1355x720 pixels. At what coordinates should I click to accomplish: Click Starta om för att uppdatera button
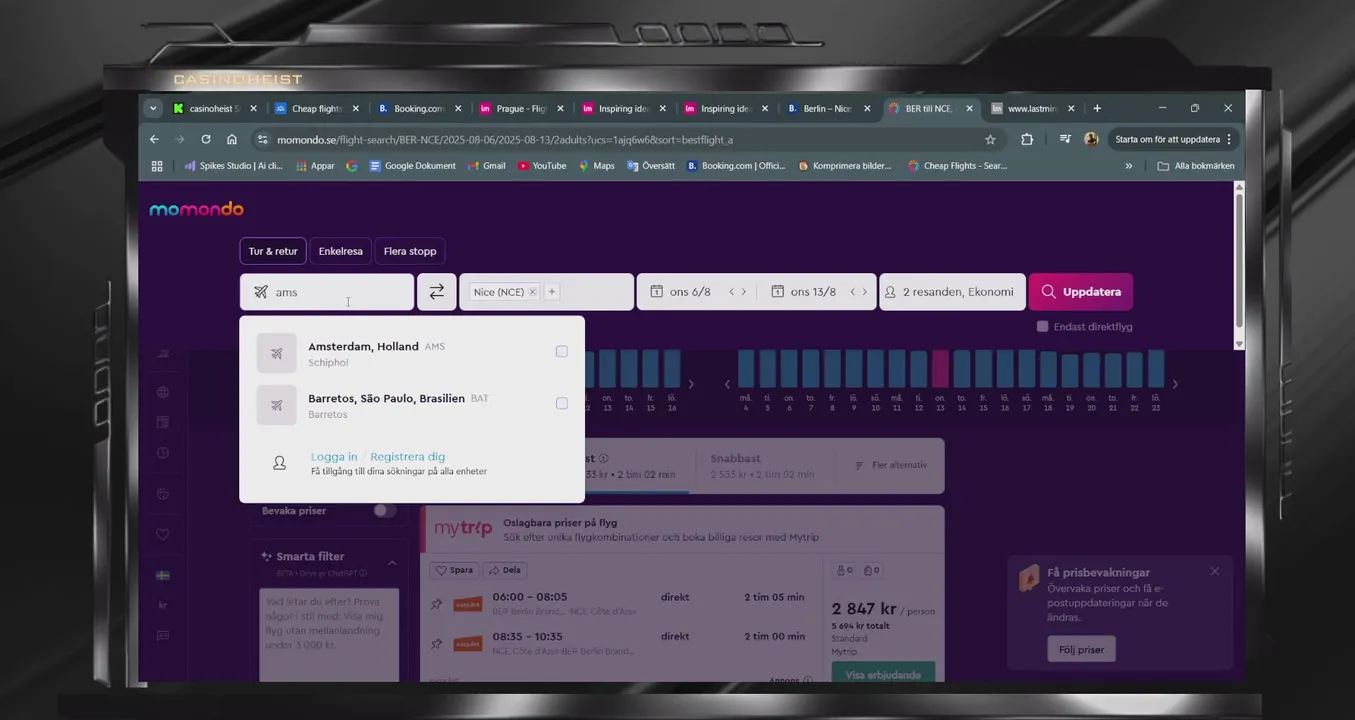click(1175, 140)
